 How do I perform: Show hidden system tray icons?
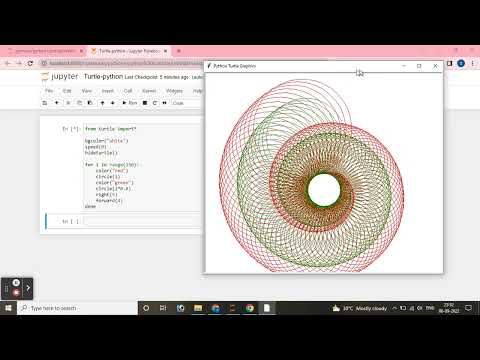point(394,308)
